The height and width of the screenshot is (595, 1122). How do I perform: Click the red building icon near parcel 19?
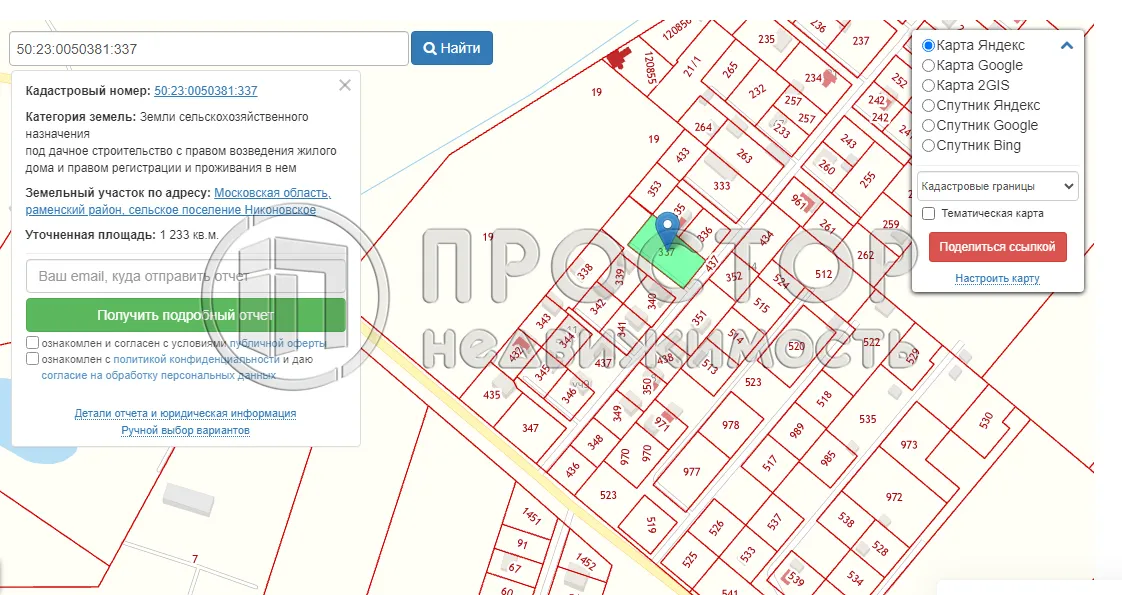click(619, 58)
